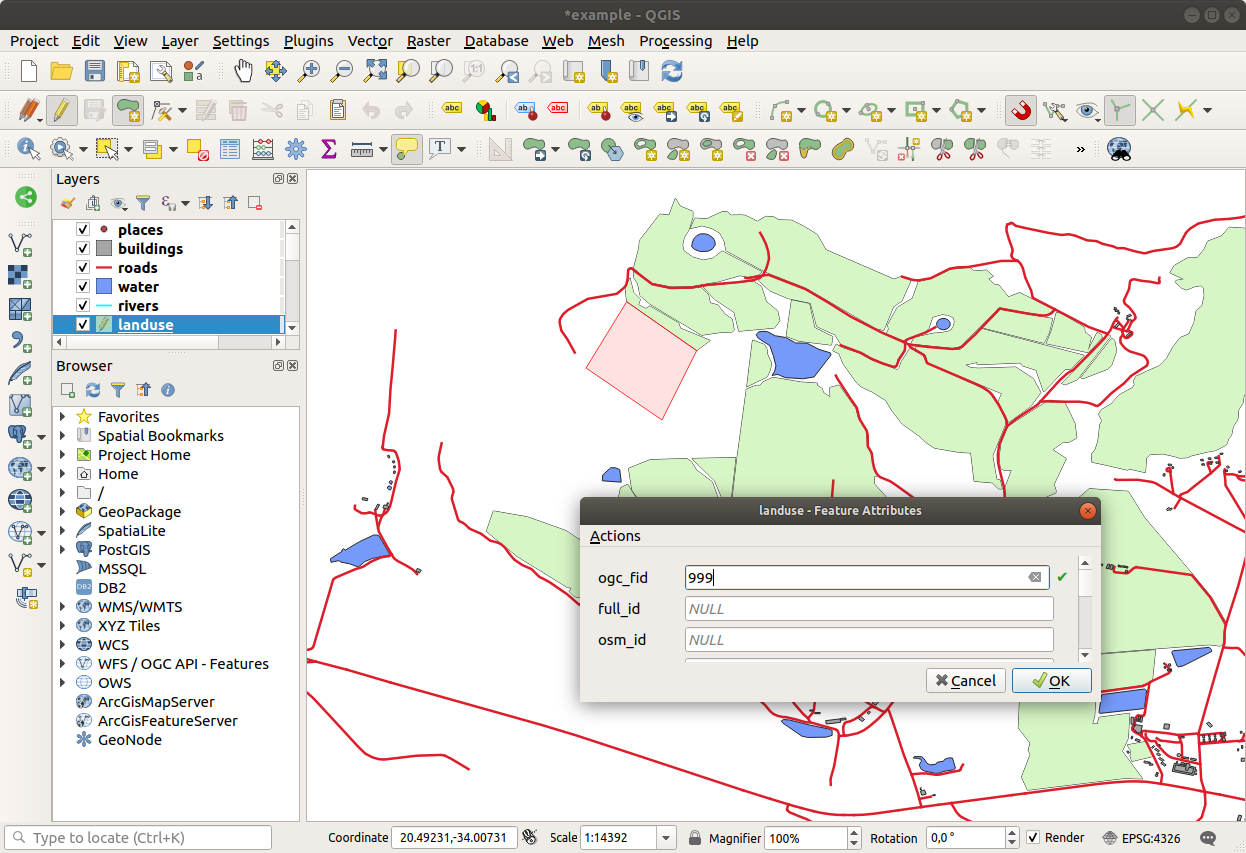The image size is (1246, 853).
Task: Refresh the map canvas
Action: [x=672, y=71]
